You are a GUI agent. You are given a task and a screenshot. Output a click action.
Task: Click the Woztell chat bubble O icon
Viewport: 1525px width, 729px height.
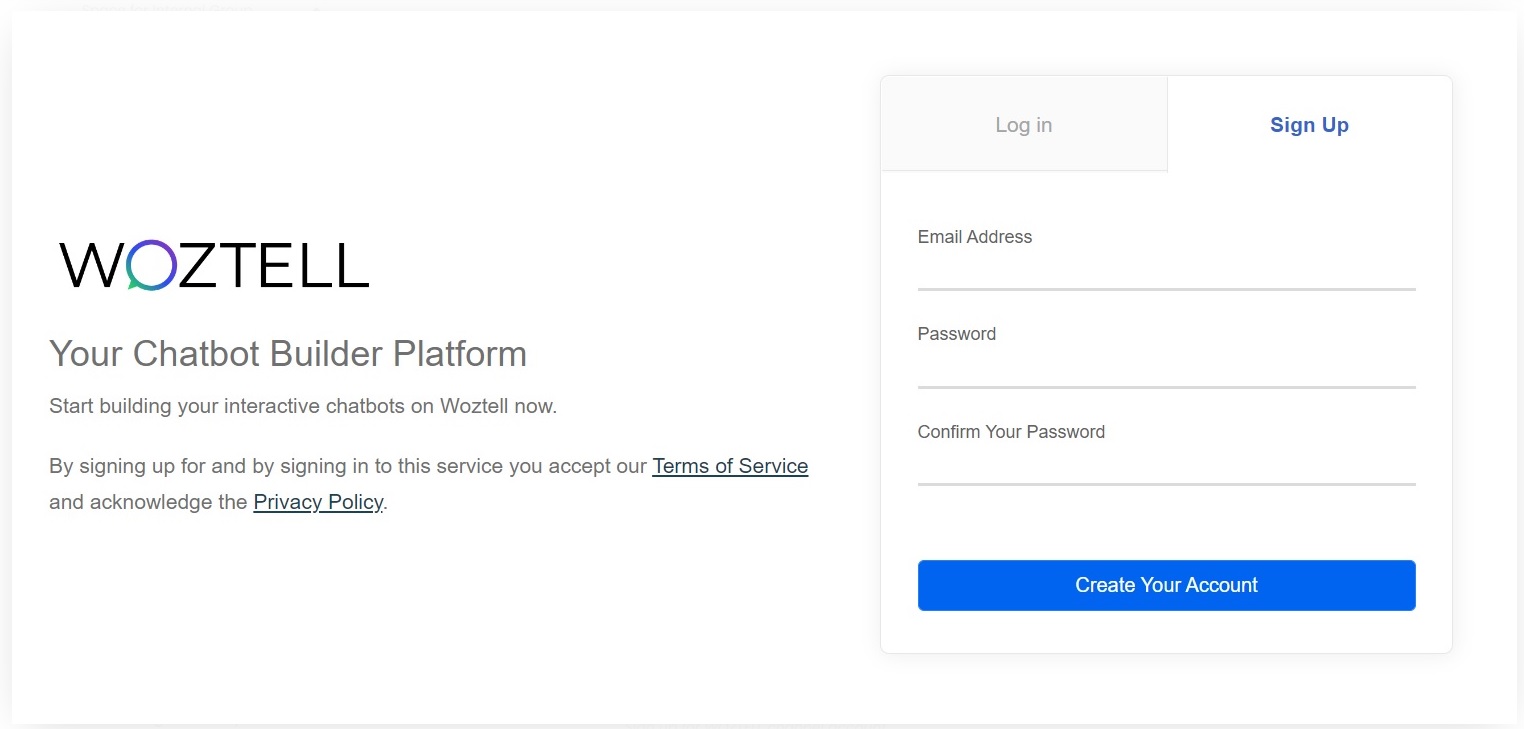[152, 265]
